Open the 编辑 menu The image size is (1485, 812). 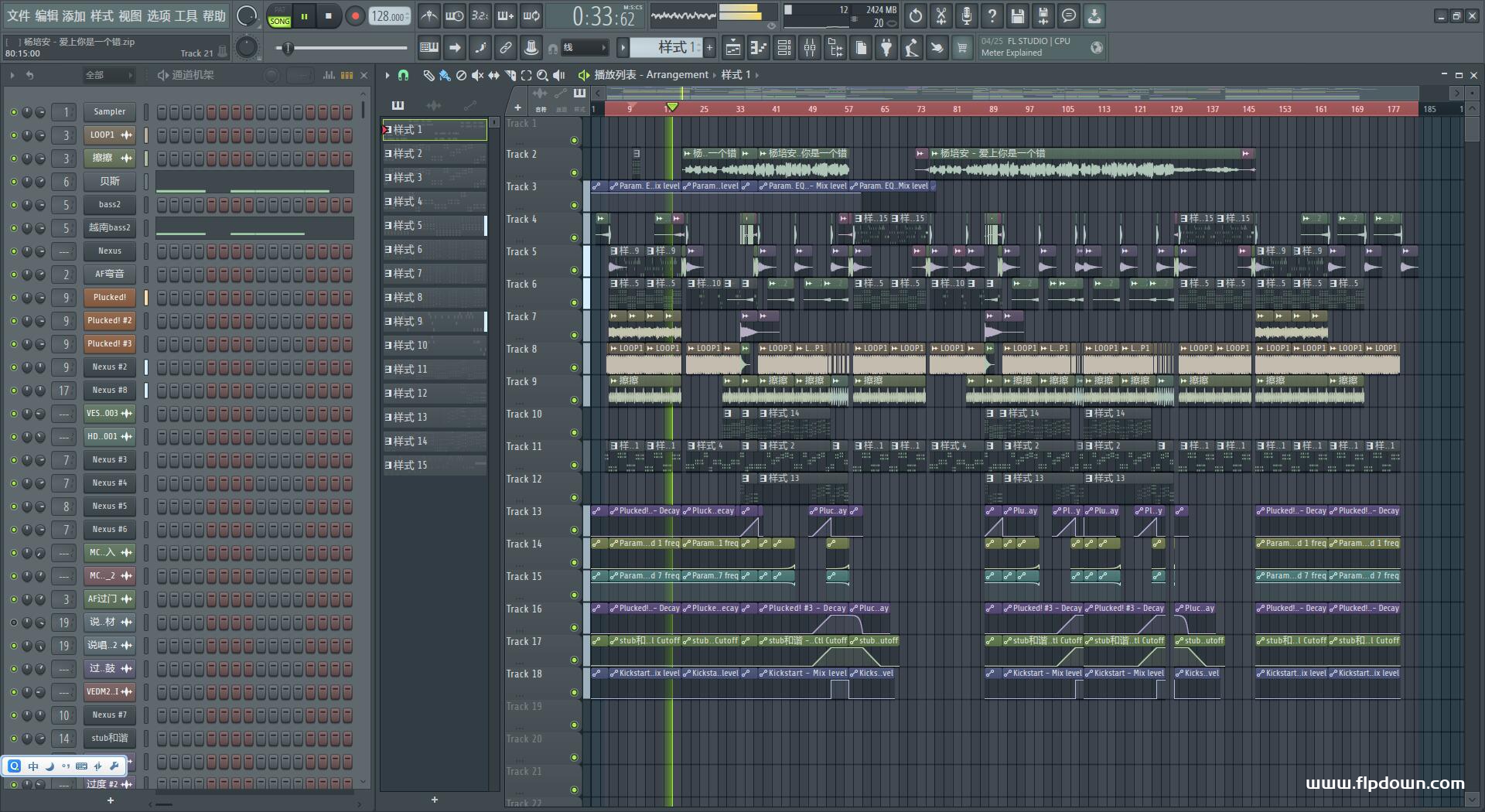click(46, 15)
